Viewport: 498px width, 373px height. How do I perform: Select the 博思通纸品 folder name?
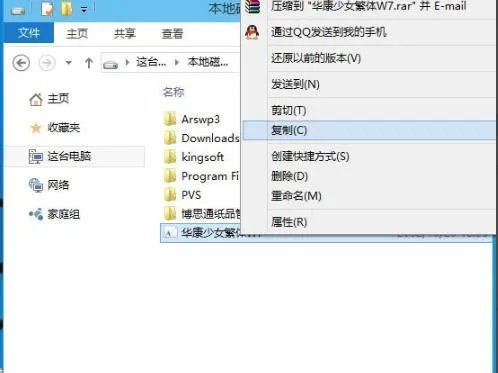pos(211,214)
